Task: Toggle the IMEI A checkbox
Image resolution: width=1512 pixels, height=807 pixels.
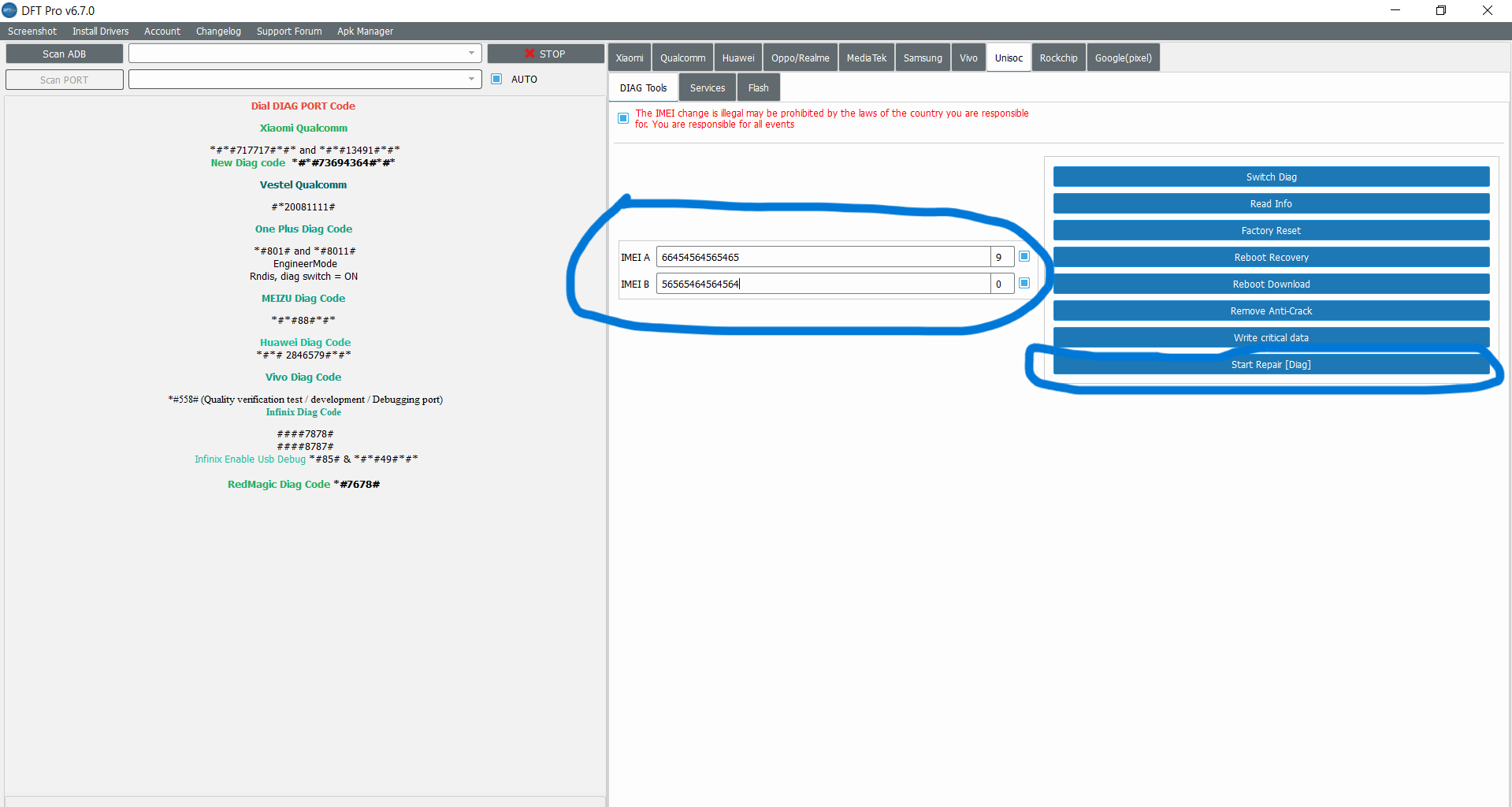Action: [1024, 256]
